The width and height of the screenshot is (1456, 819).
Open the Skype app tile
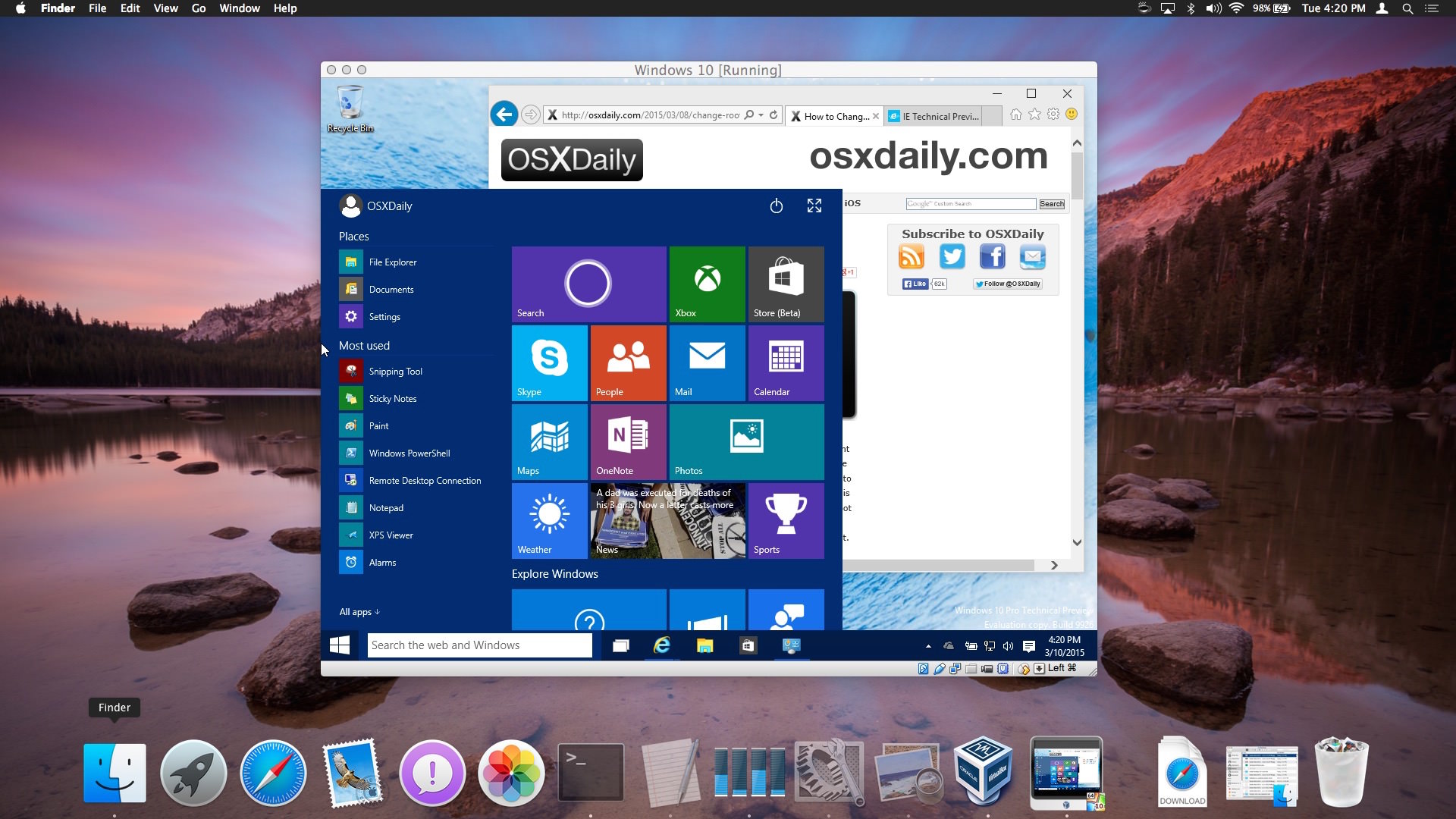(x=548, y=361)
